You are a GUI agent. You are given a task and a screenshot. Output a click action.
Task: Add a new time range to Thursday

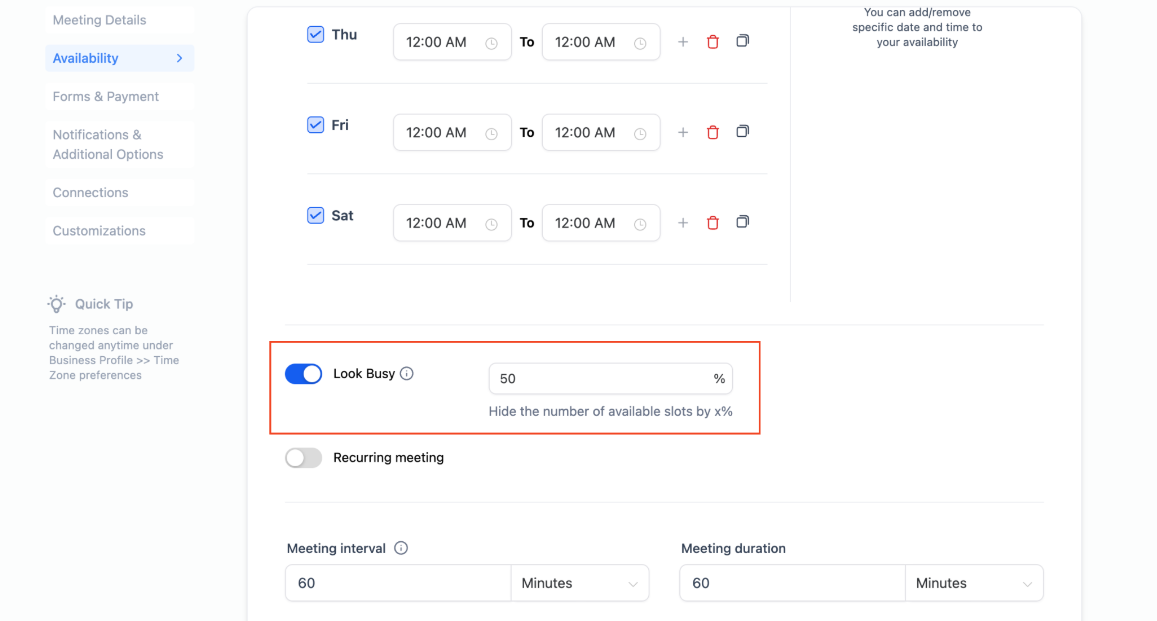click(683, 42)
